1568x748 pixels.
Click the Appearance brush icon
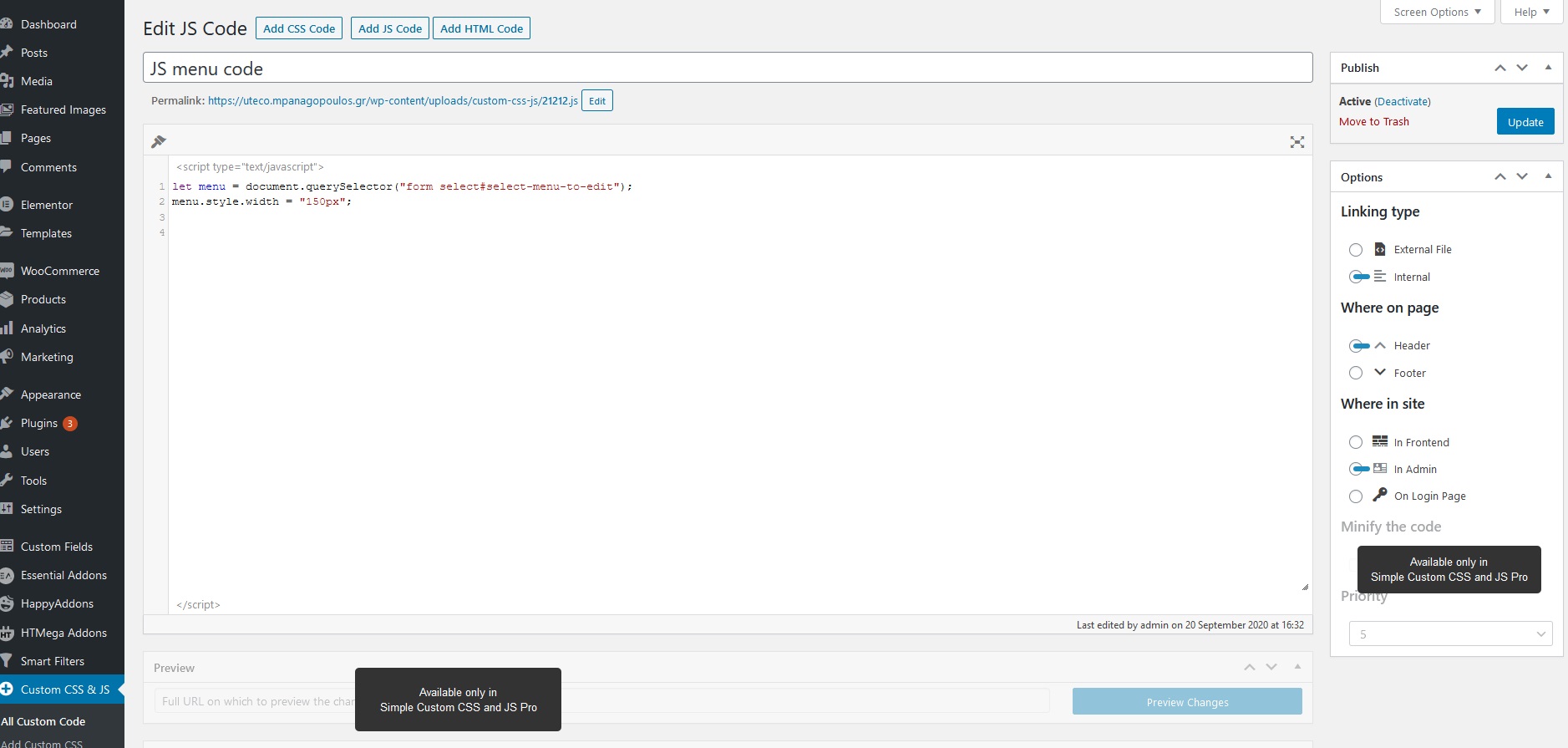(7, 394)
